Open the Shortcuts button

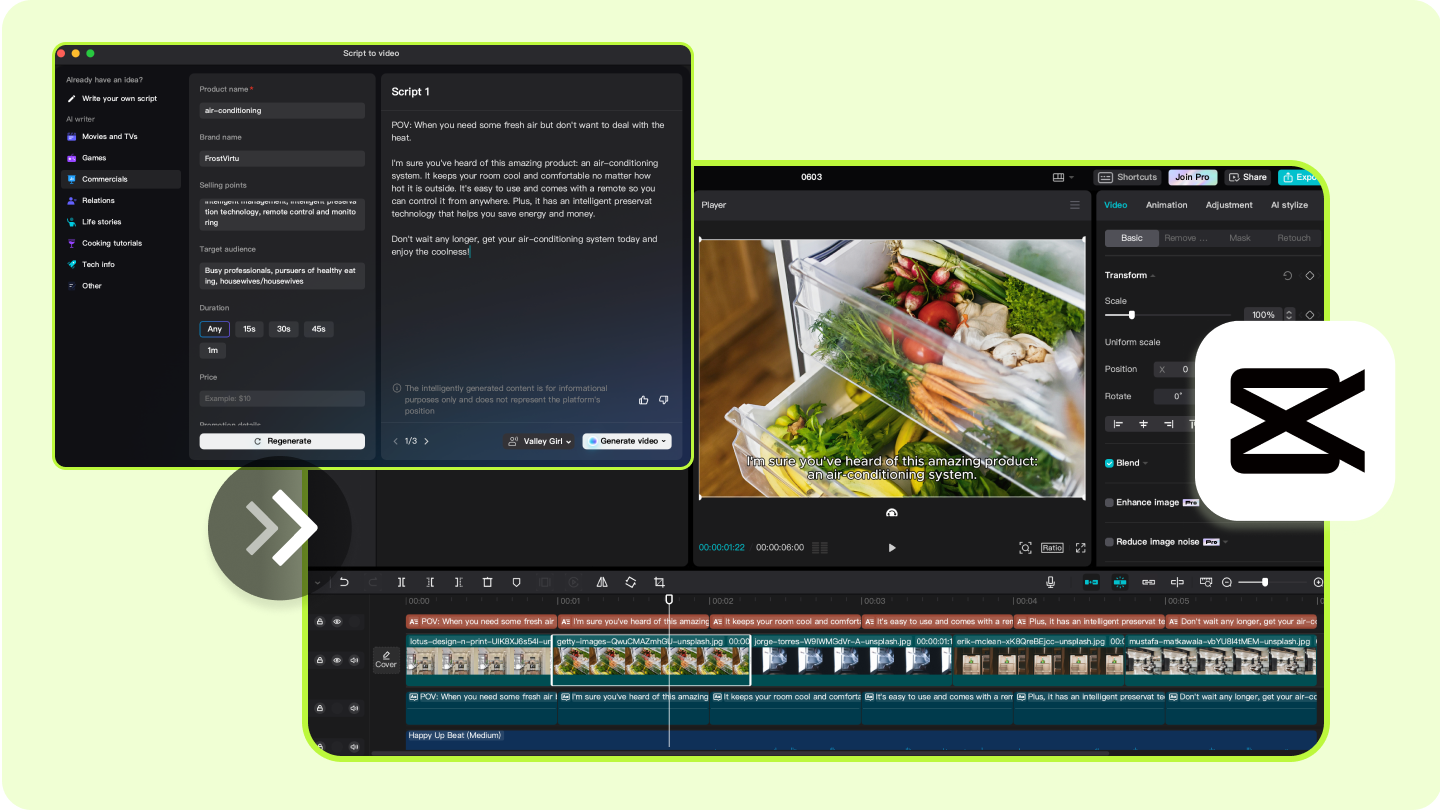[x=1127, y=177]
